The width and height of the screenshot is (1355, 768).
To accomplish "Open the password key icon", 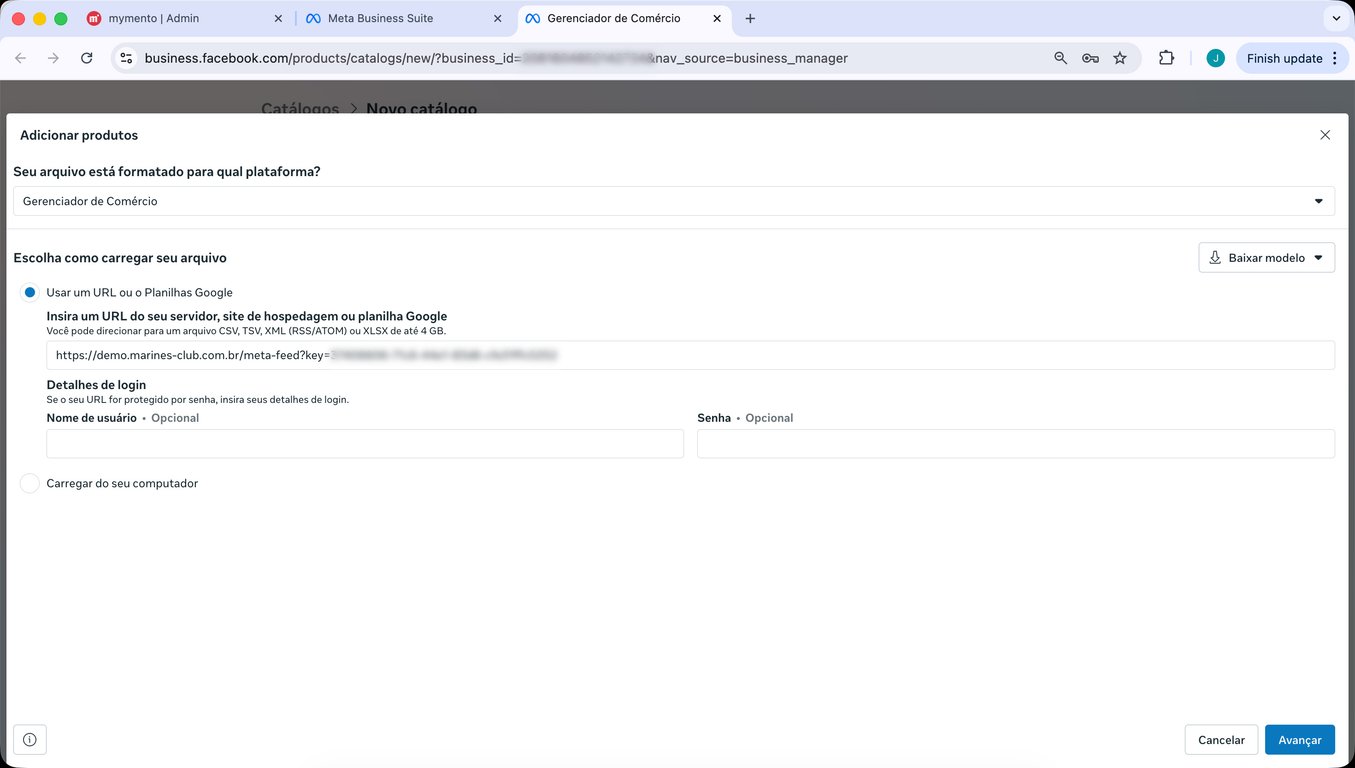I will pyautogui.click(x=1091, y=58).
